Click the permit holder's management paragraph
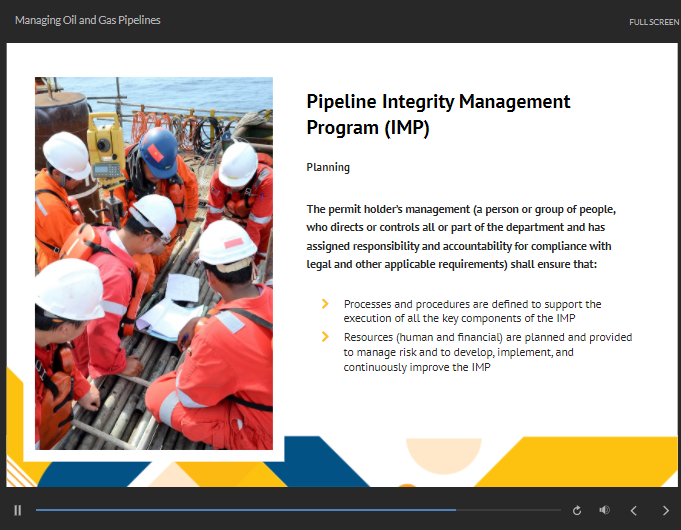This screenshot has width=681, height=530. click(461, 237)
